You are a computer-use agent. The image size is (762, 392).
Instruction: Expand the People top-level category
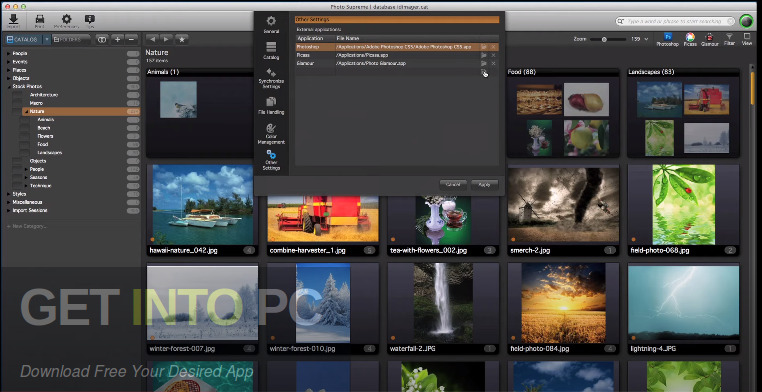pos(8,53)
